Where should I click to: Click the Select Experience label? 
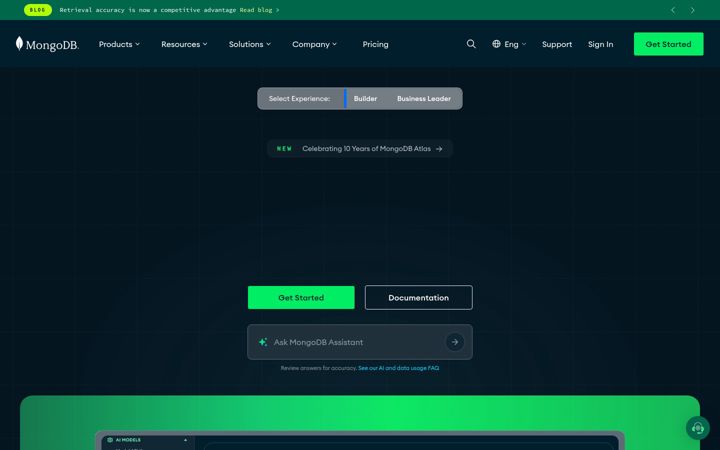[299, 99]
